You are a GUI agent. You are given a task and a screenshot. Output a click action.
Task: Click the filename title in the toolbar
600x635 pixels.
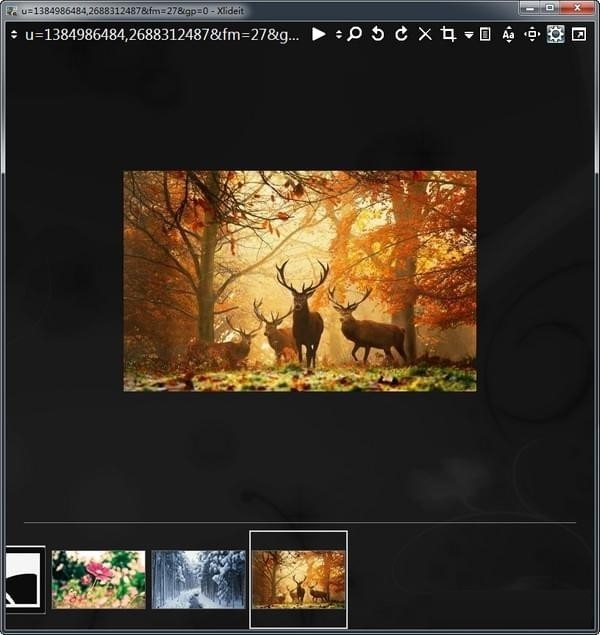pos(162,35)
